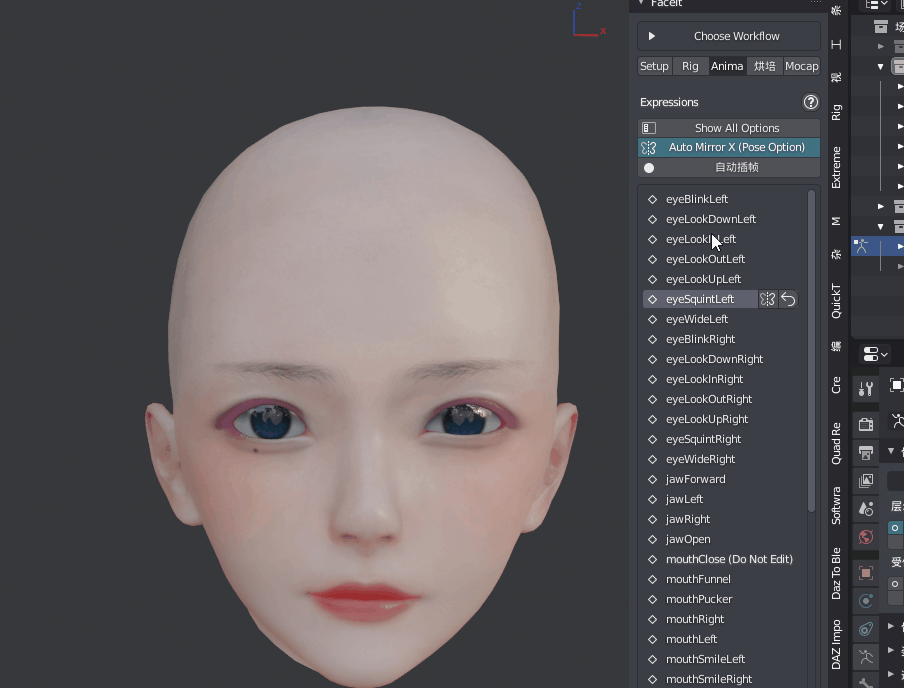
Task: Open the Quad Re sidebar tab
Action: click(836, 443)
